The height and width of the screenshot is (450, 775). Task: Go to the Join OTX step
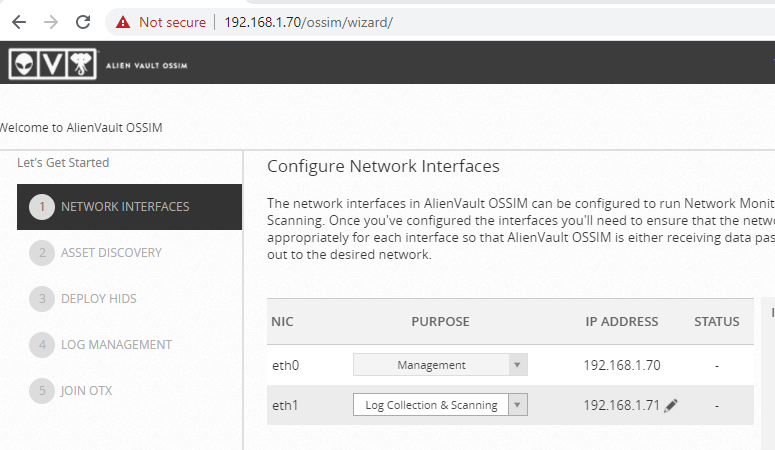pyautogui.click(x=86, y=391)
